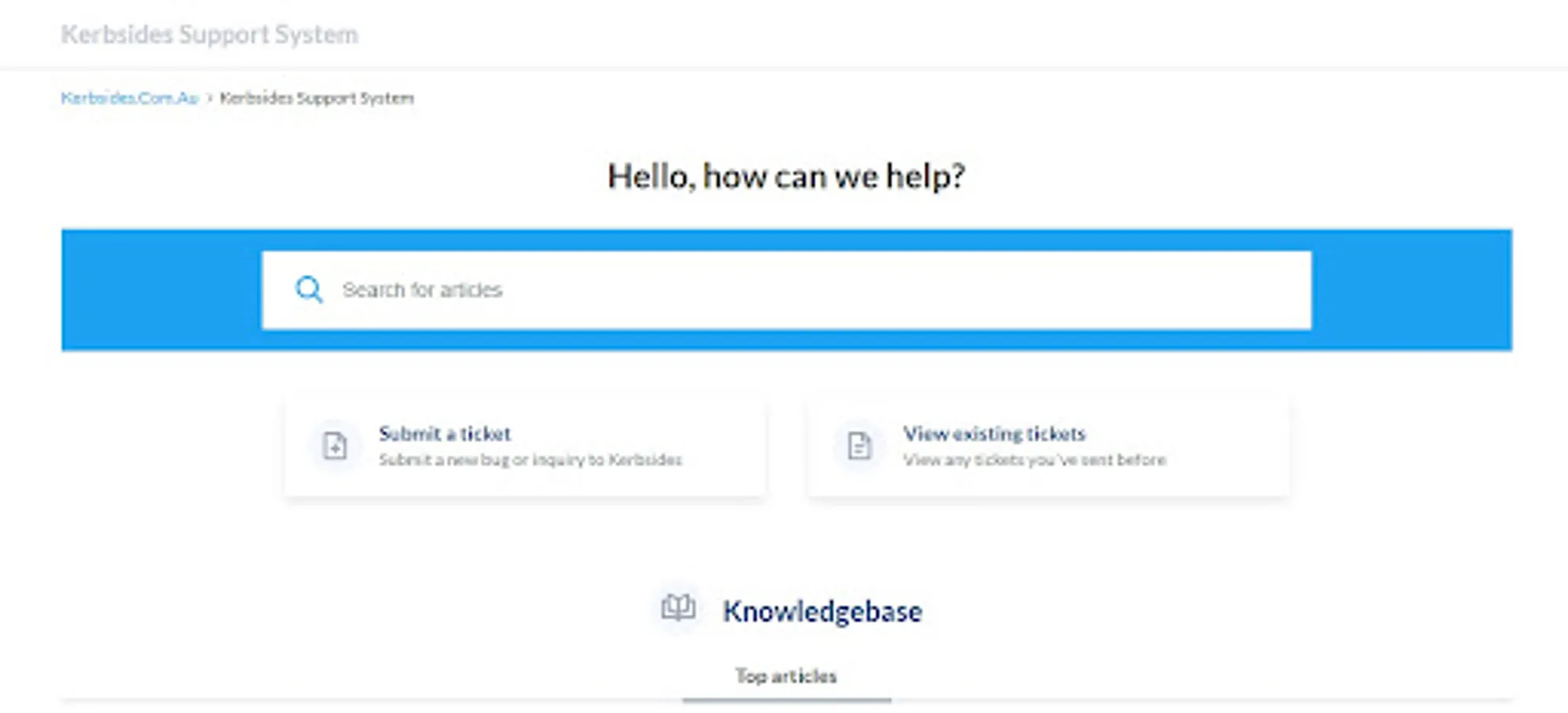Click the View existing tickets document icon
Viewport: 1568px width, 713px height.
pyautogui.click(x=859, y=446)
